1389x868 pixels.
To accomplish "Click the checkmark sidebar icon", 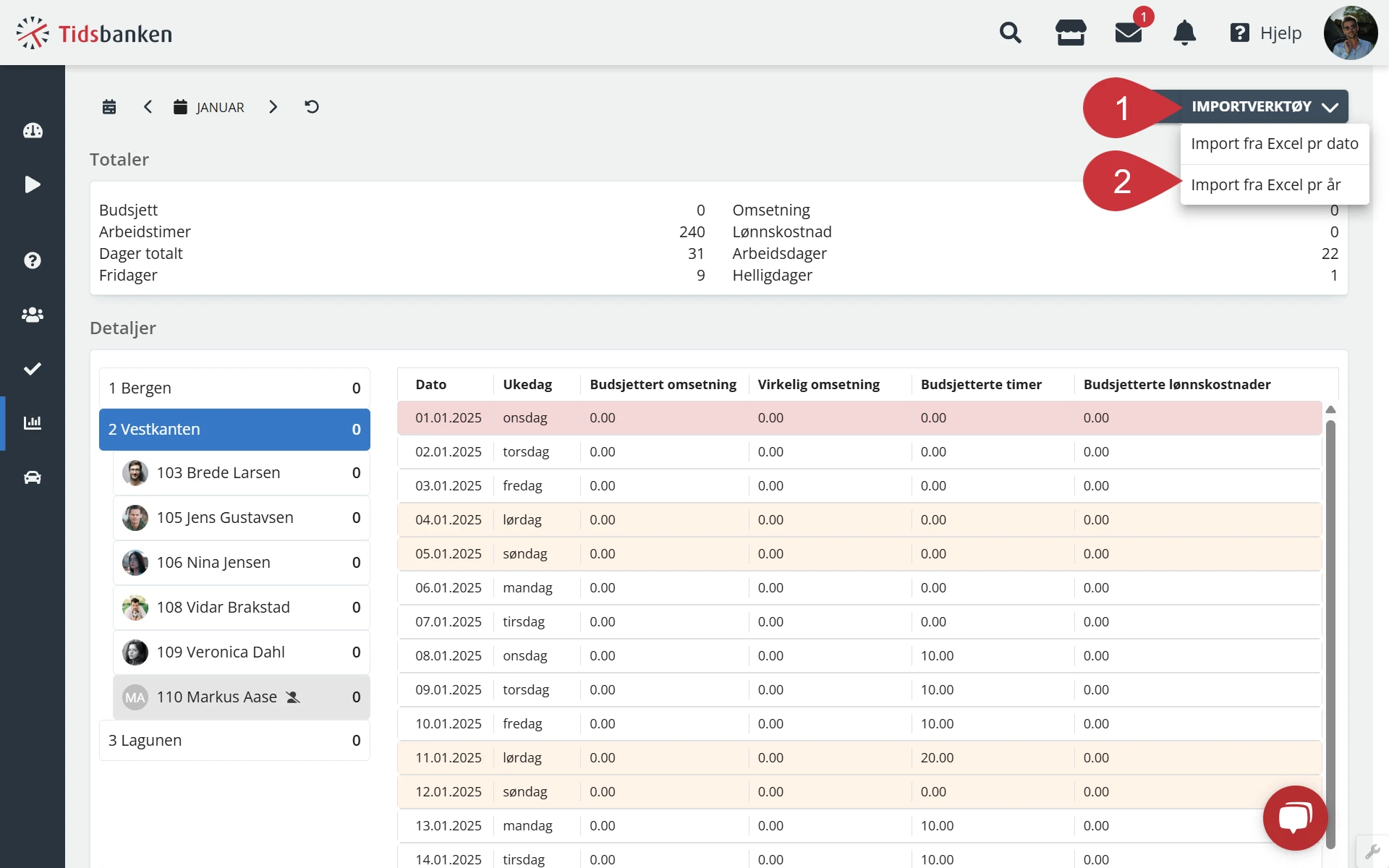I will (33, 369).
